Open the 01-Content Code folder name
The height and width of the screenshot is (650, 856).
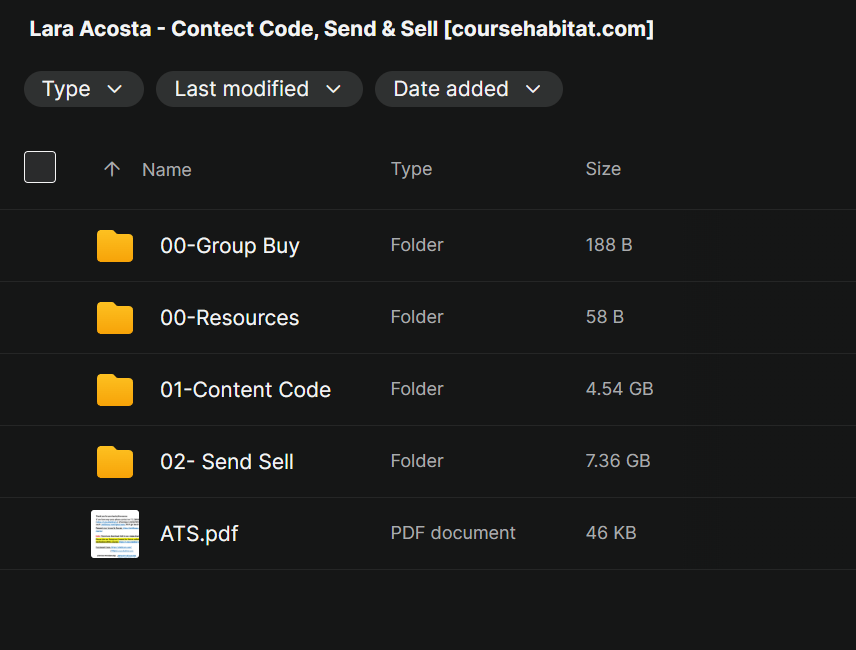[246, 390]
